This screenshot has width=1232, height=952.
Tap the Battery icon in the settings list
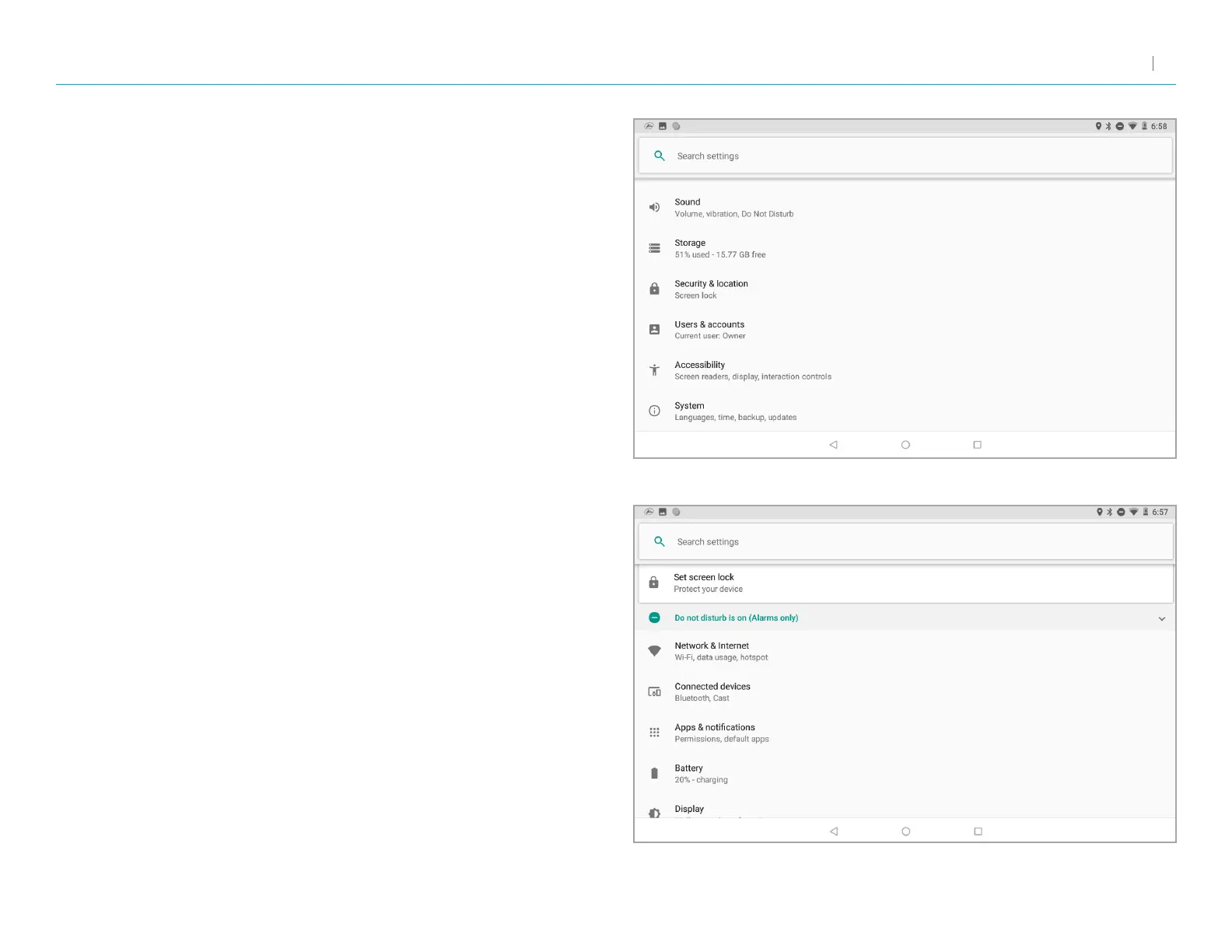[x=654, y=773]
